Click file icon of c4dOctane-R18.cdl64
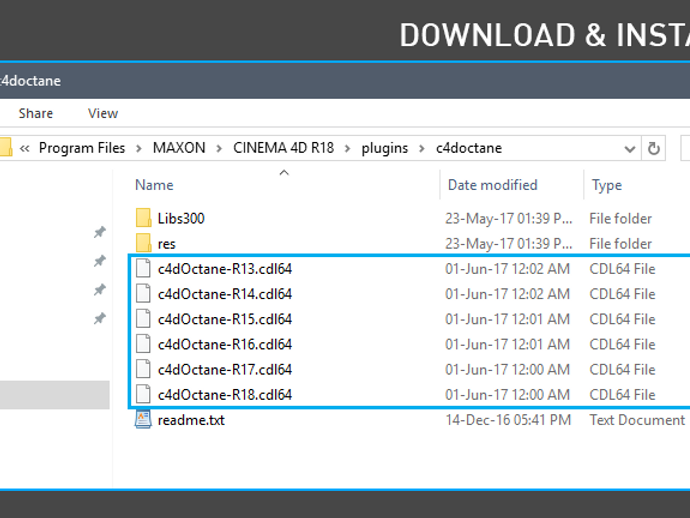 [143, 394]
